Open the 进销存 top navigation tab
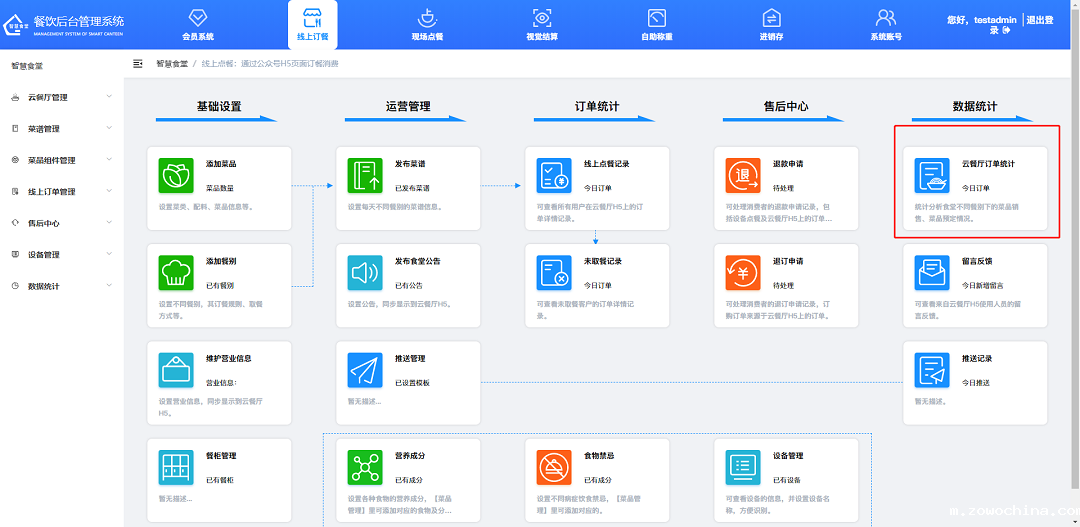The height and width of the screenshot is (527, 1080). click(x=771, y=25)
